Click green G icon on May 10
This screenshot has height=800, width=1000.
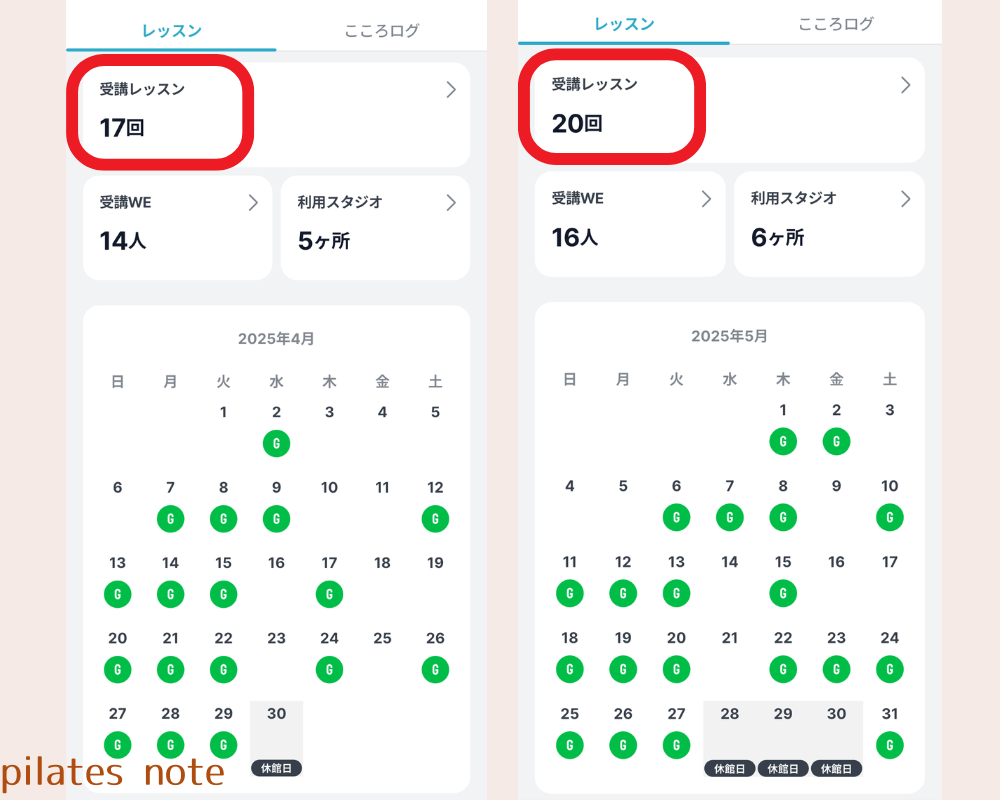889,517
